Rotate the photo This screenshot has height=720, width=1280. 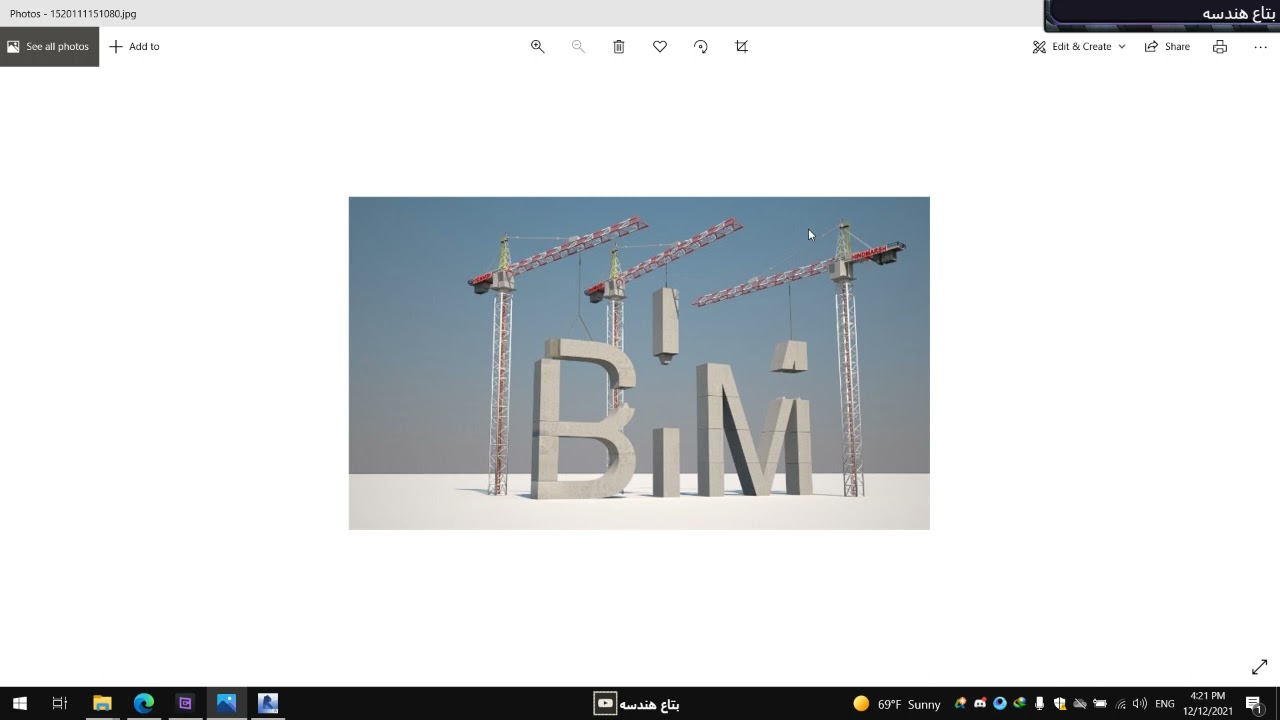(701, 46)
